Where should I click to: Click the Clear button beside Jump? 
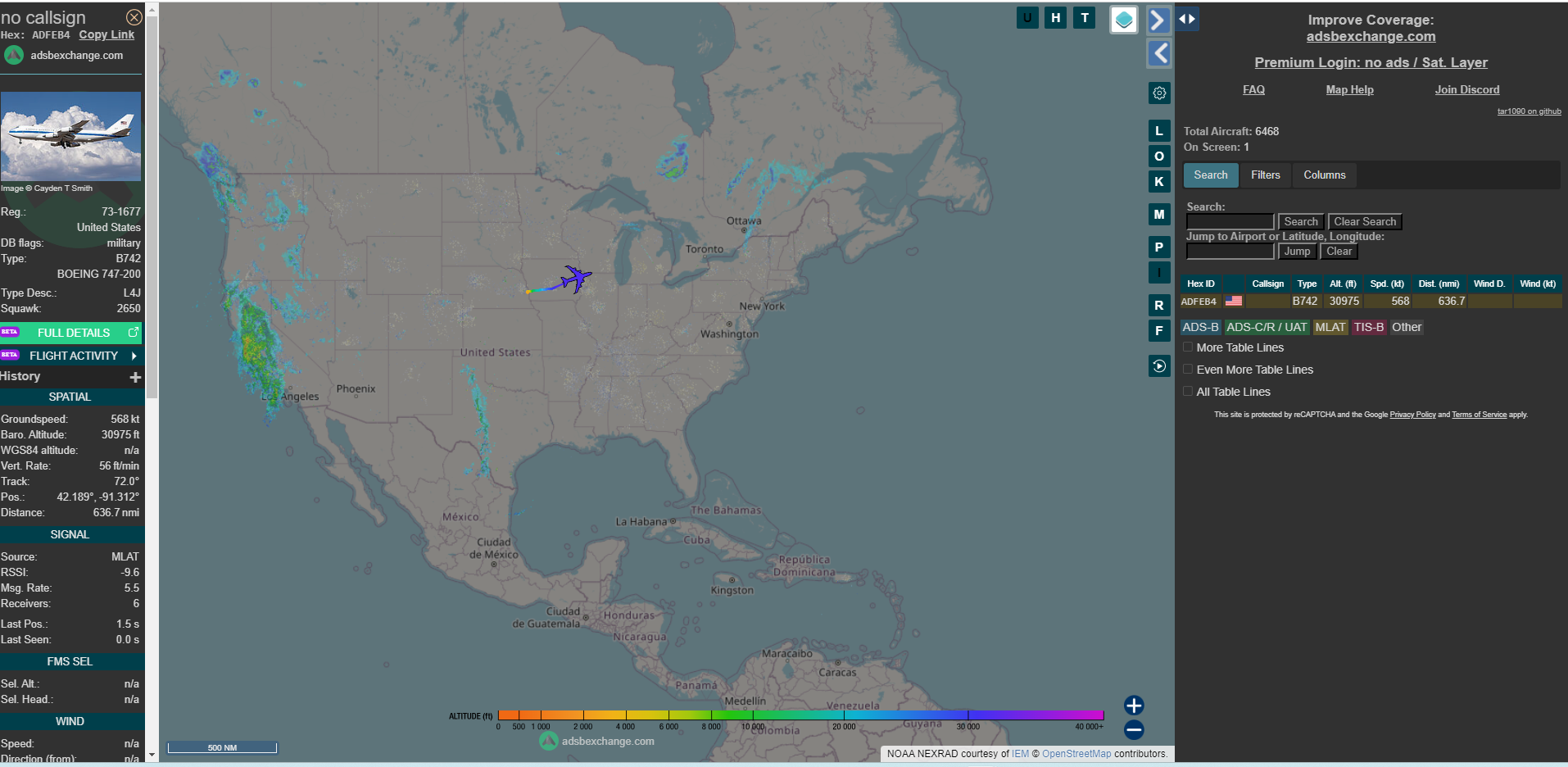[x=1339, y=252]
